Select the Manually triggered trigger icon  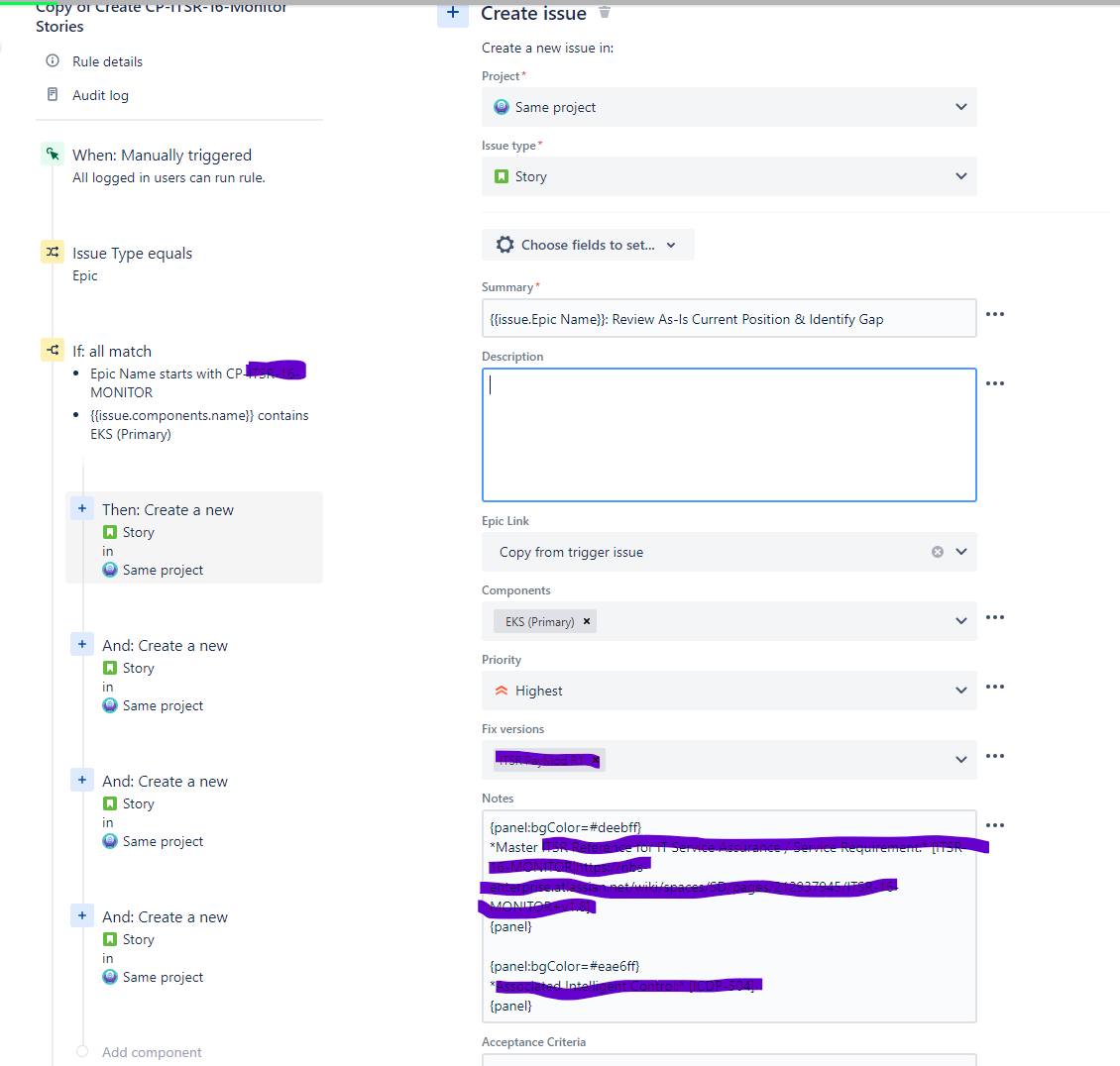click(x=53, y=154)
